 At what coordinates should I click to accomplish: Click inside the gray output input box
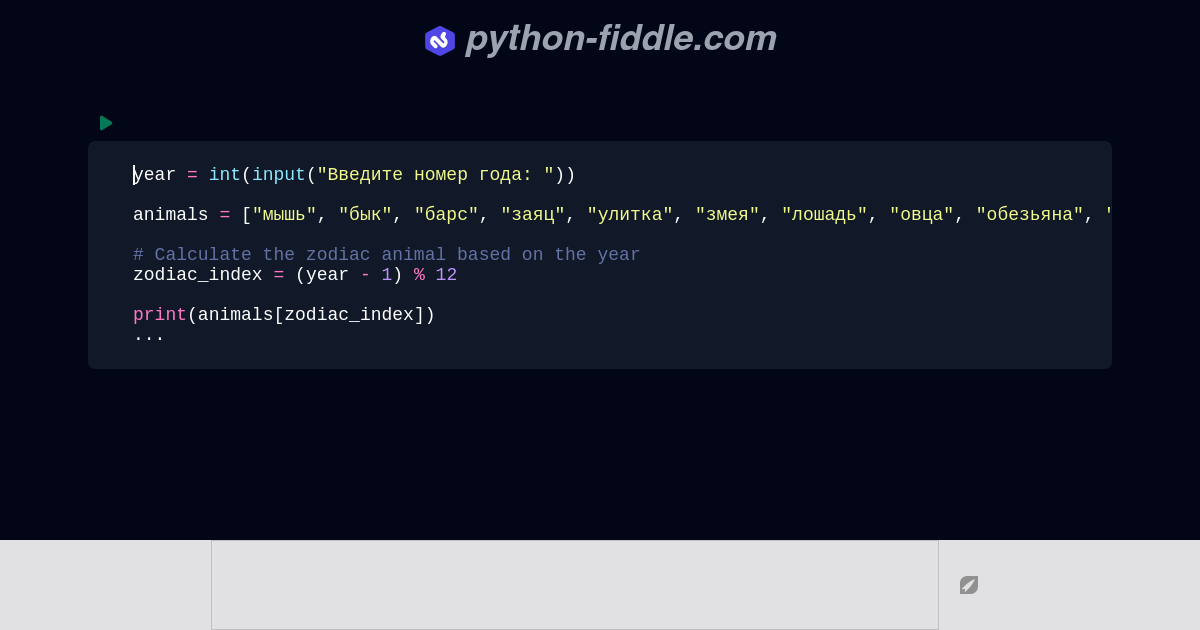pyautogui.click(x=575, y=584)
